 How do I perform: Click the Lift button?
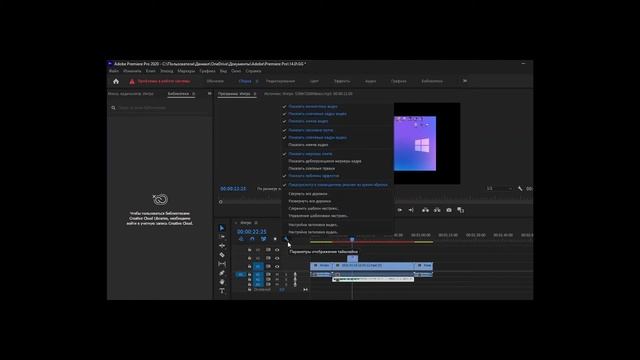pyautogui.click(x=425, y=210)
